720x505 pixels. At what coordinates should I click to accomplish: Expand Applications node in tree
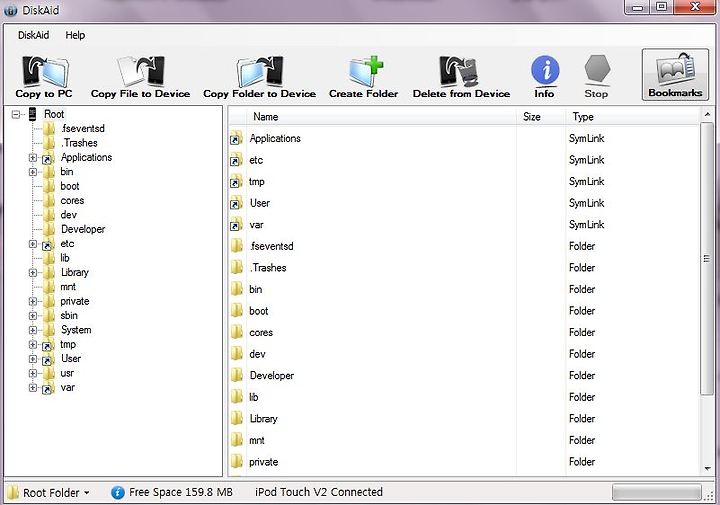tap(33, 157)
